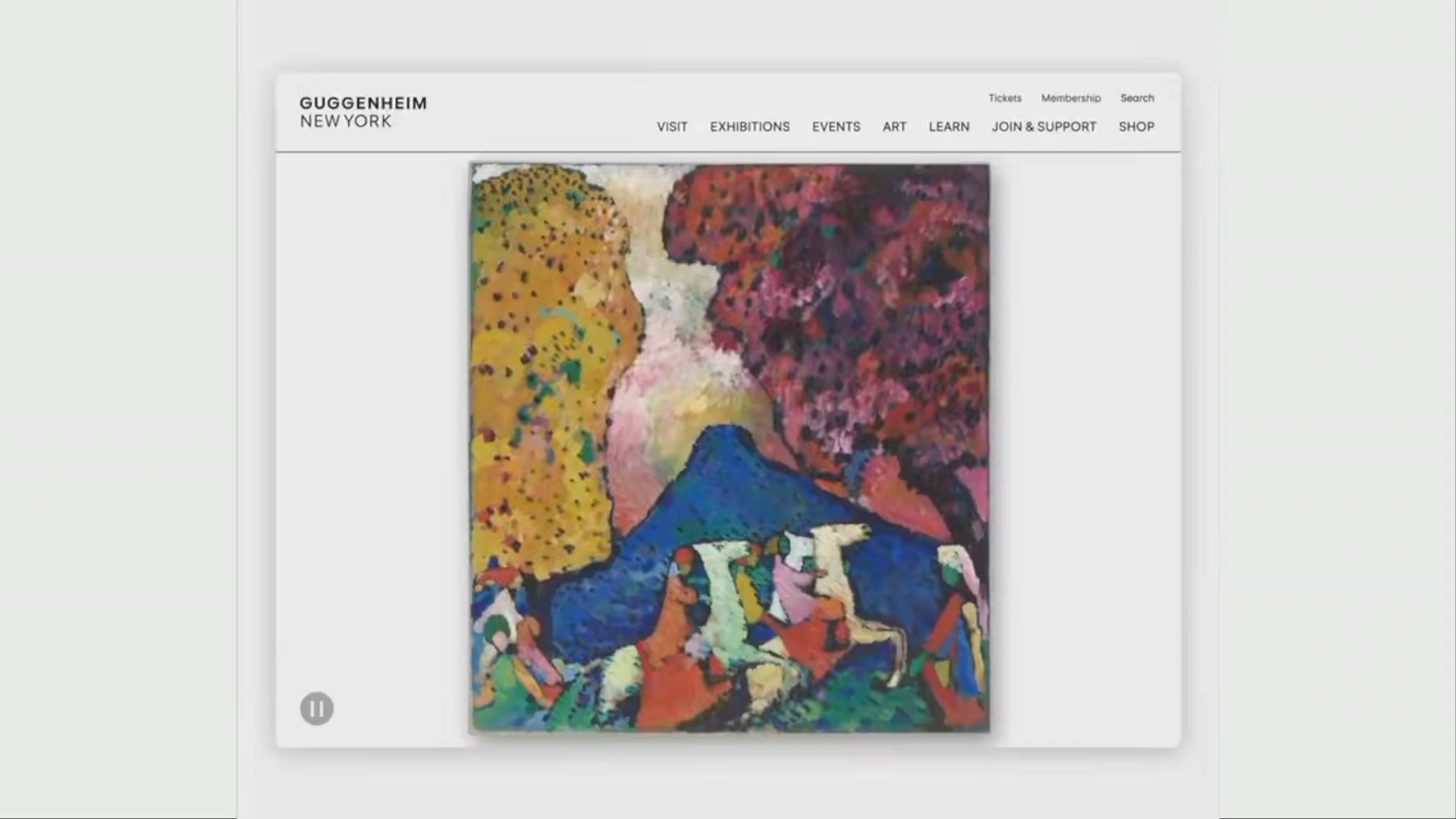Screen dimensions: 1456x819
Task: Select the LEARN menu item
Action: pos(949,127)
